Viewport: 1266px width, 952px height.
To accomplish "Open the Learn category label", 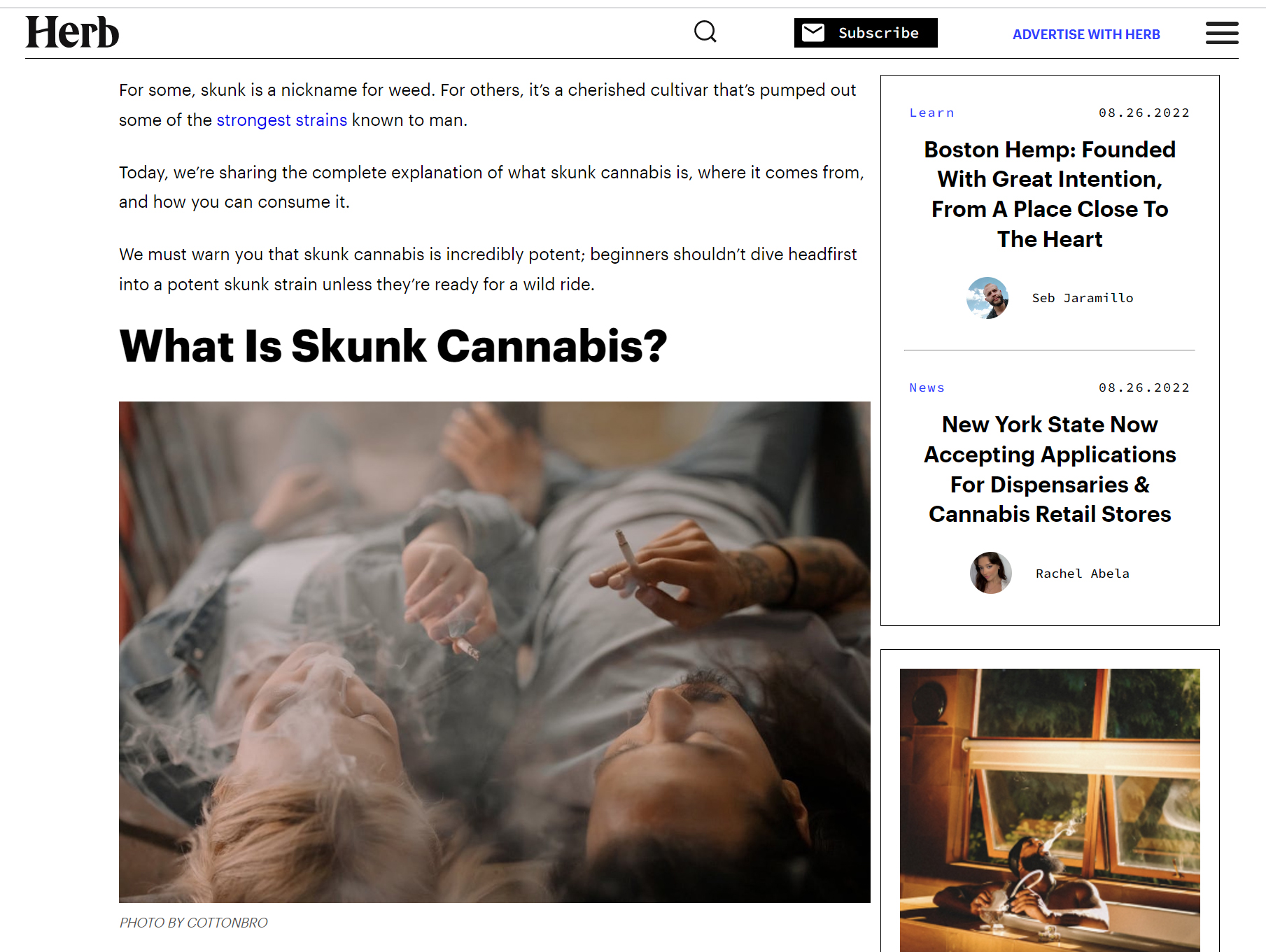I will click(931, 113).
